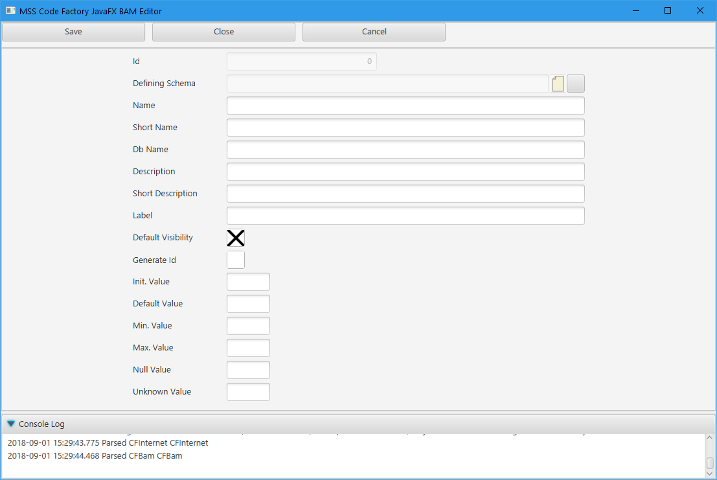Screen dimensions: 717x480
Task: Enable the Generate Id checkbox
Action: click(236, 260)
